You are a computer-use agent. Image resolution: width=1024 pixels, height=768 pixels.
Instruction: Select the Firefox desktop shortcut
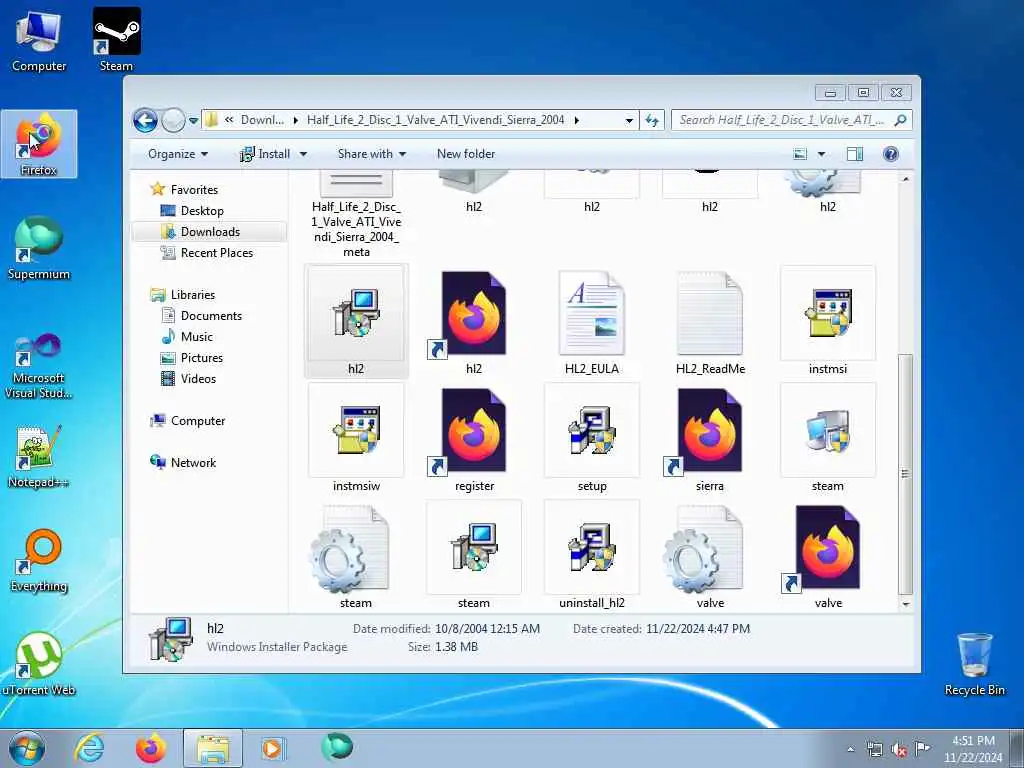point(39,144)
